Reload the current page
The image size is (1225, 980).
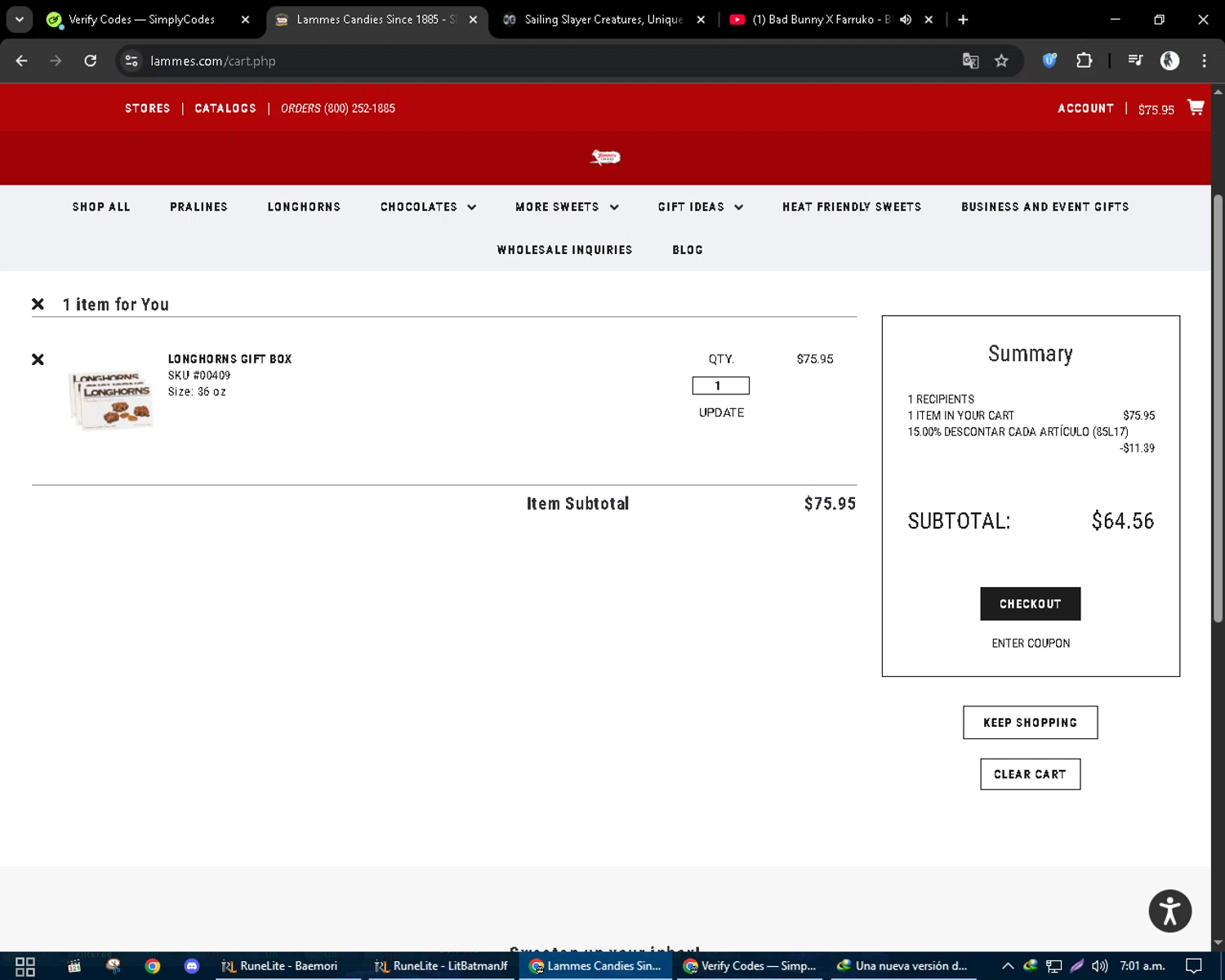coord(91,60)
